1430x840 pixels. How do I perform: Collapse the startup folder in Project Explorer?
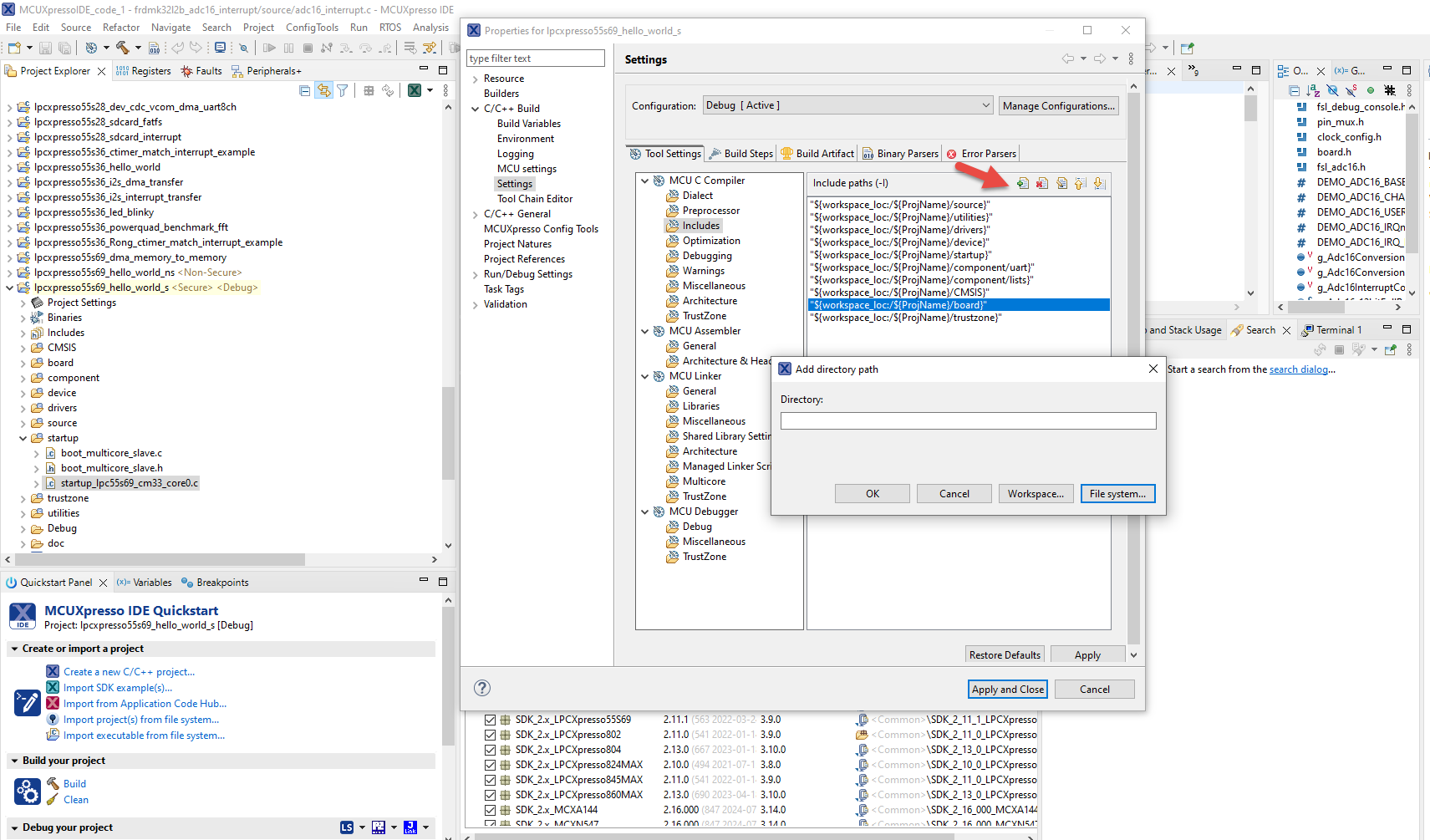click(23, 437)
